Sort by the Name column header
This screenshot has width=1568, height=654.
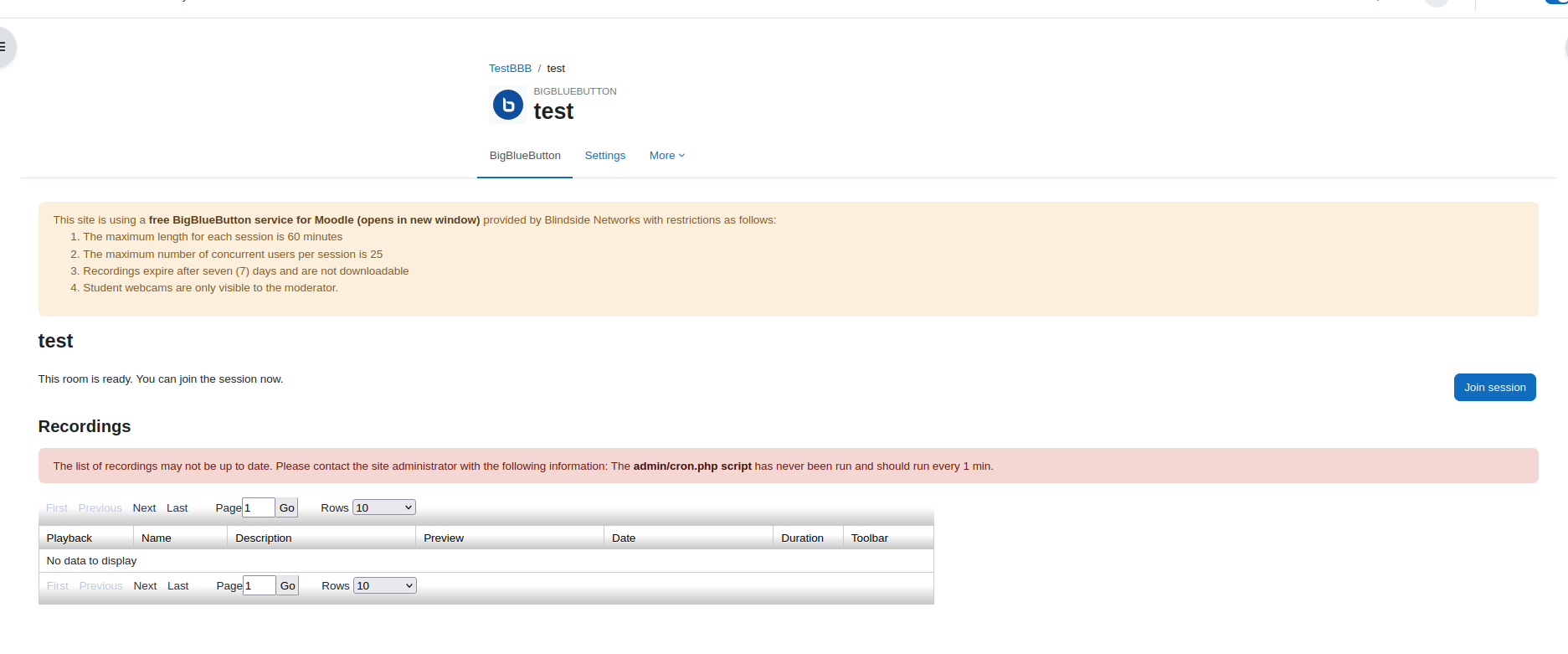pyautogui.click(x=157, y=538)
